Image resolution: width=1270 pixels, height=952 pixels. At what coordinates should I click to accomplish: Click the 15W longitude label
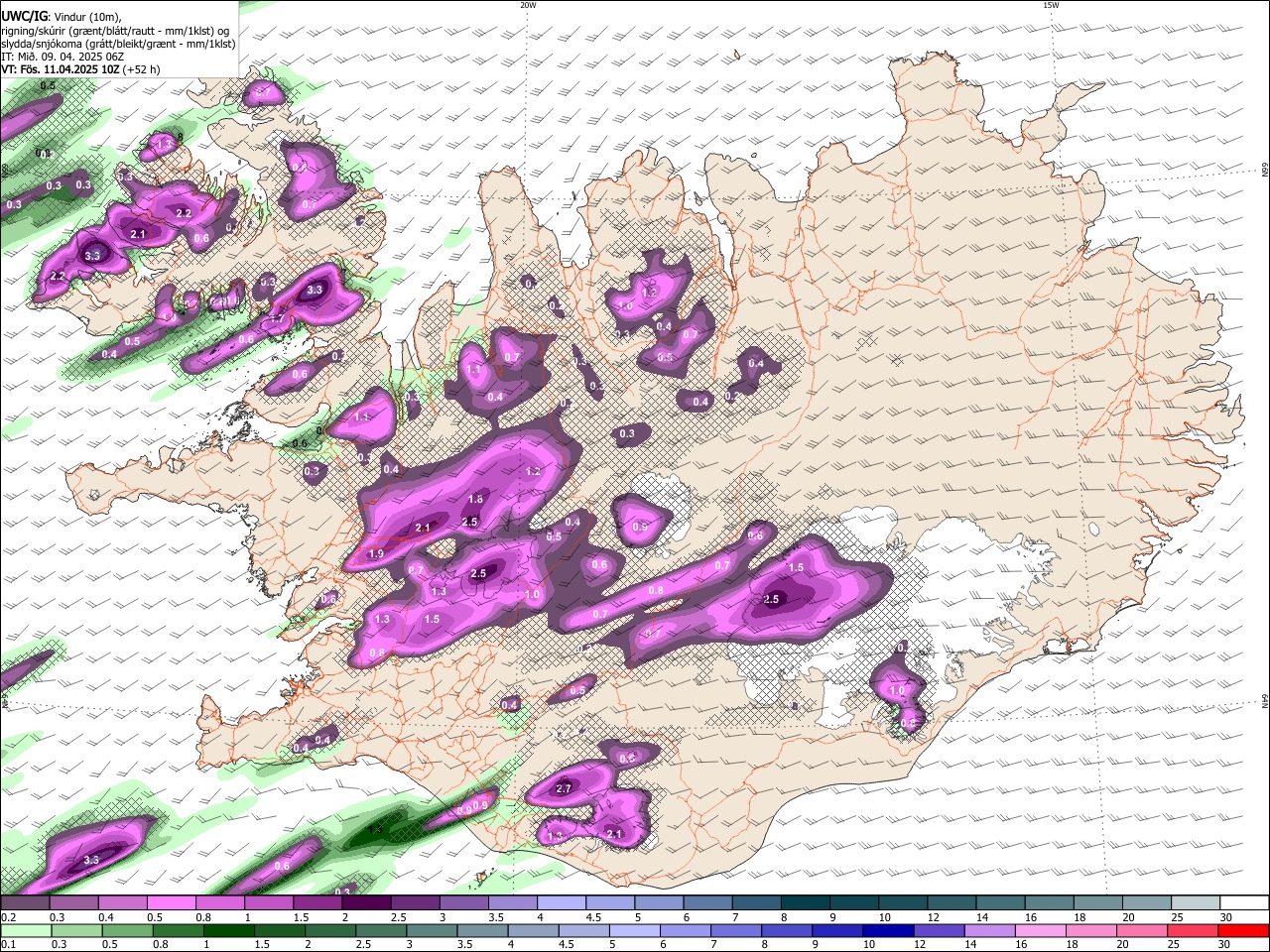point(1051,5)
